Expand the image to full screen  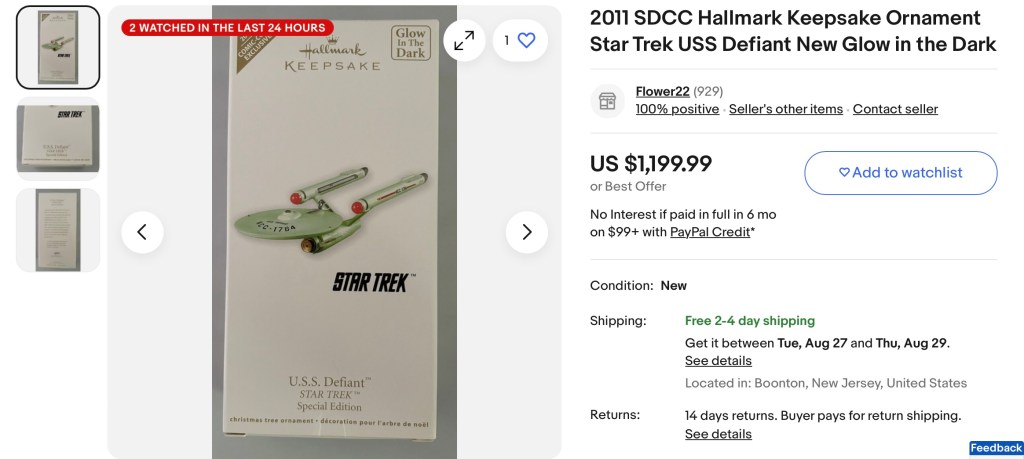click(464, 40)
